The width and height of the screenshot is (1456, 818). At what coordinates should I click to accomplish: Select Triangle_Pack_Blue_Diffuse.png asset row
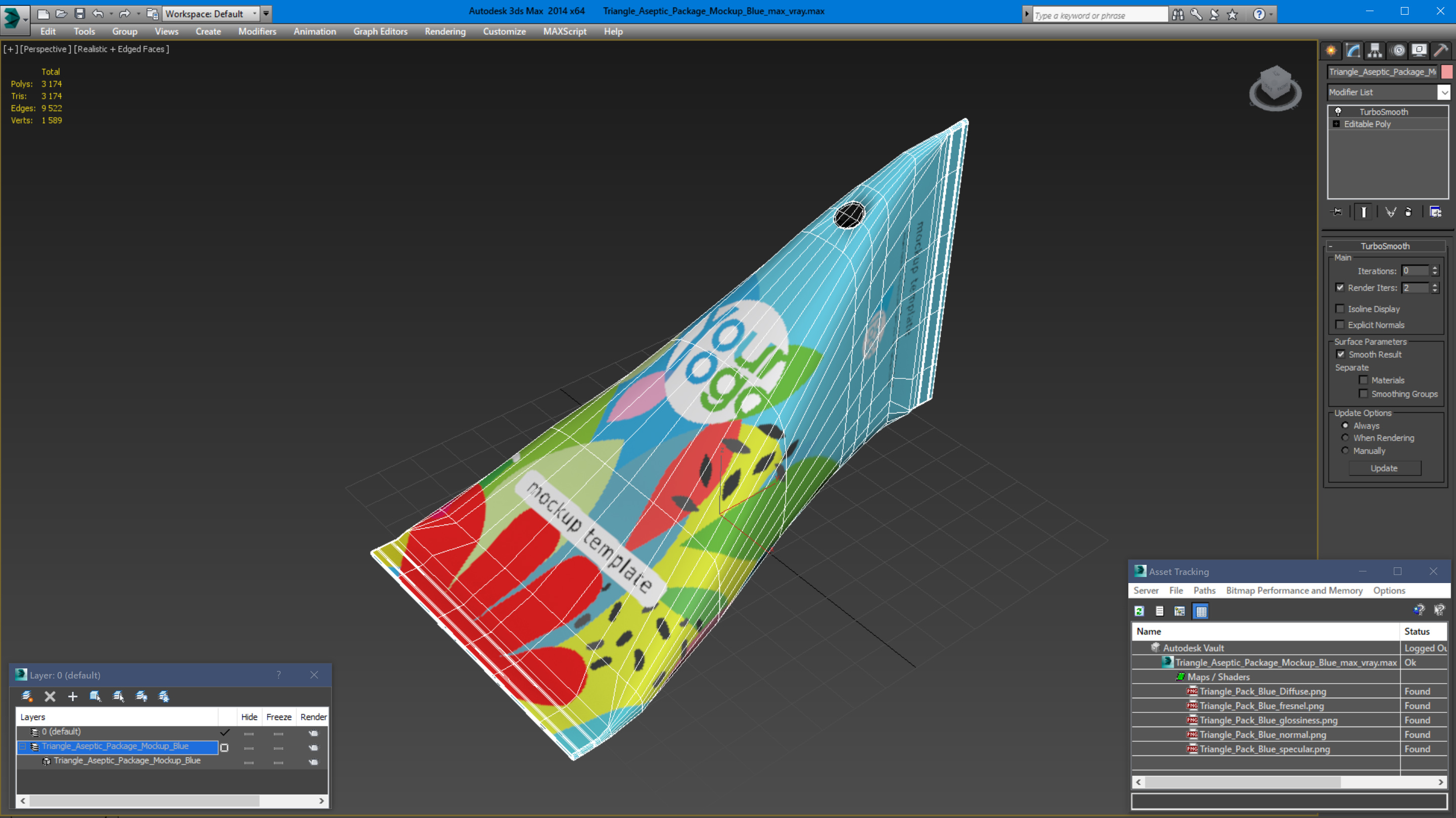point(1262,691)
